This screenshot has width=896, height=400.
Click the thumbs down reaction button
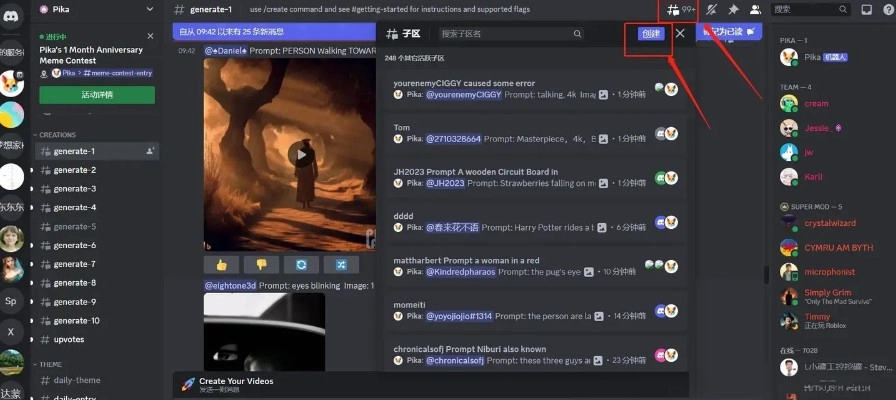click(260, 264)
